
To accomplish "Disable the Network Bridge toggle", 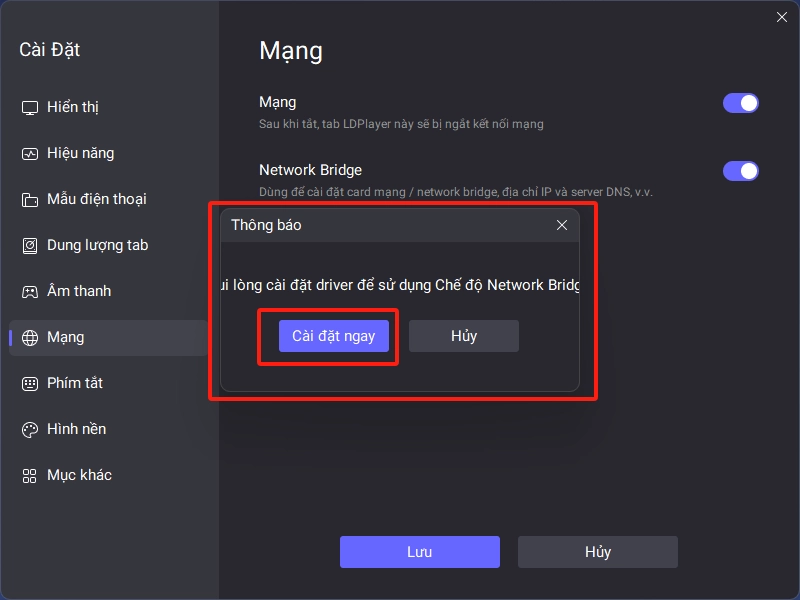I will point(740,171).
